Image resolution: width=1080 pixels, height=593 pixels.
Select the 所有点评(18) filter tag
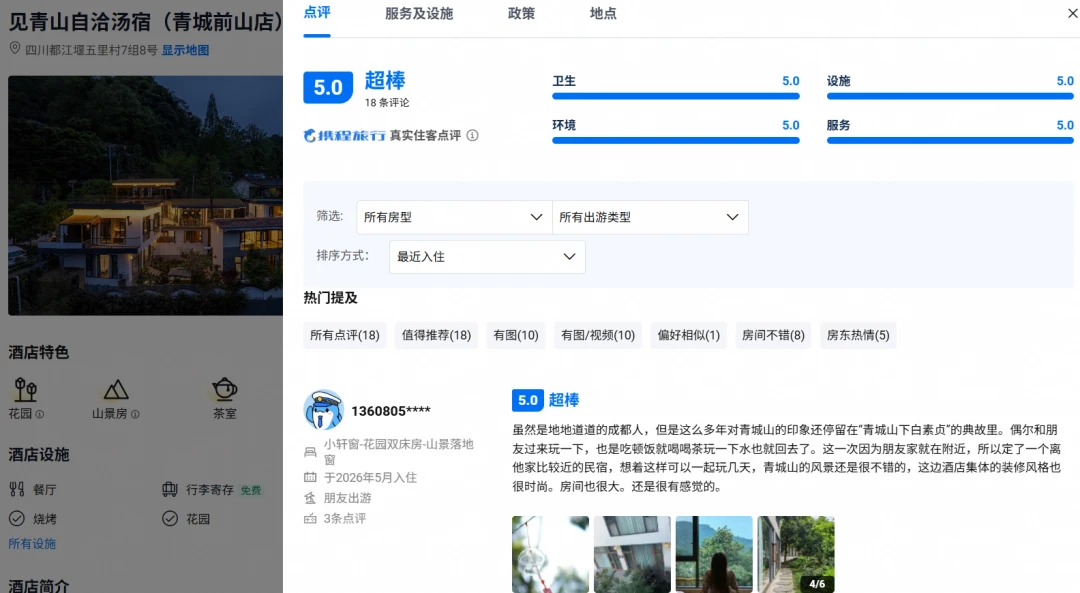tap(345, 335)
